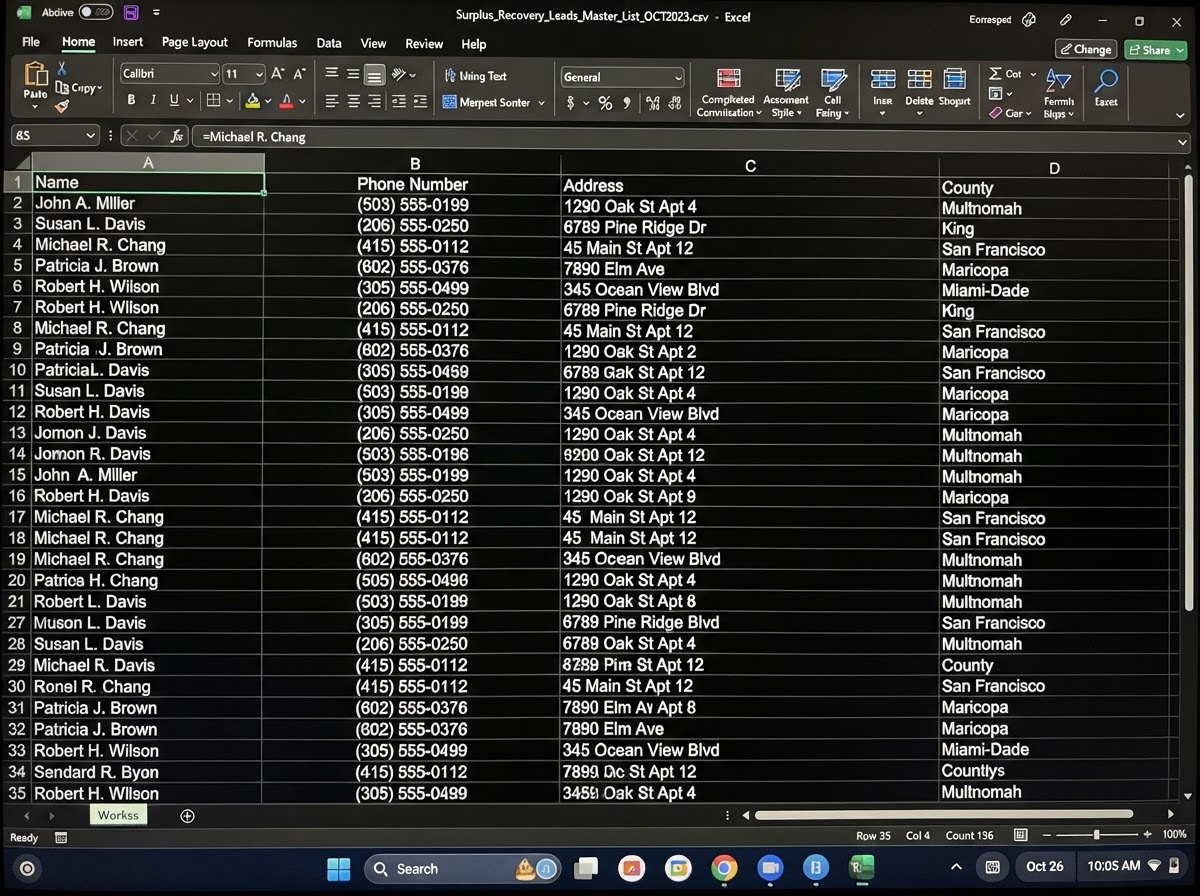The image size is (1200, 896).
Task: Open the Sort and Filter menu
Action: (1058, 92)
